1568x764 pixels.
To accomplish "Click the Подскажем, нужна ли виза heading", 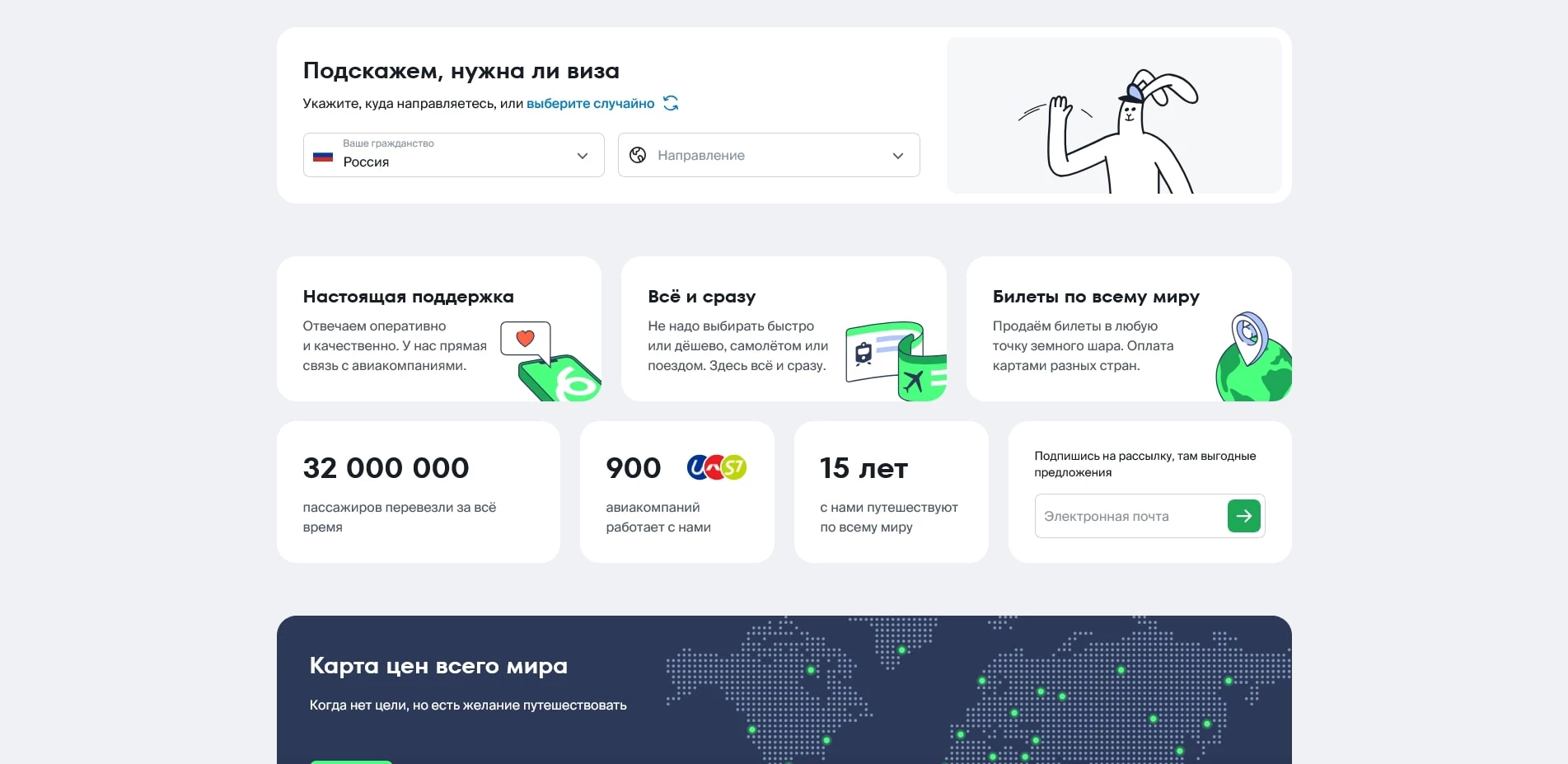I will click(x=461, y=71).
